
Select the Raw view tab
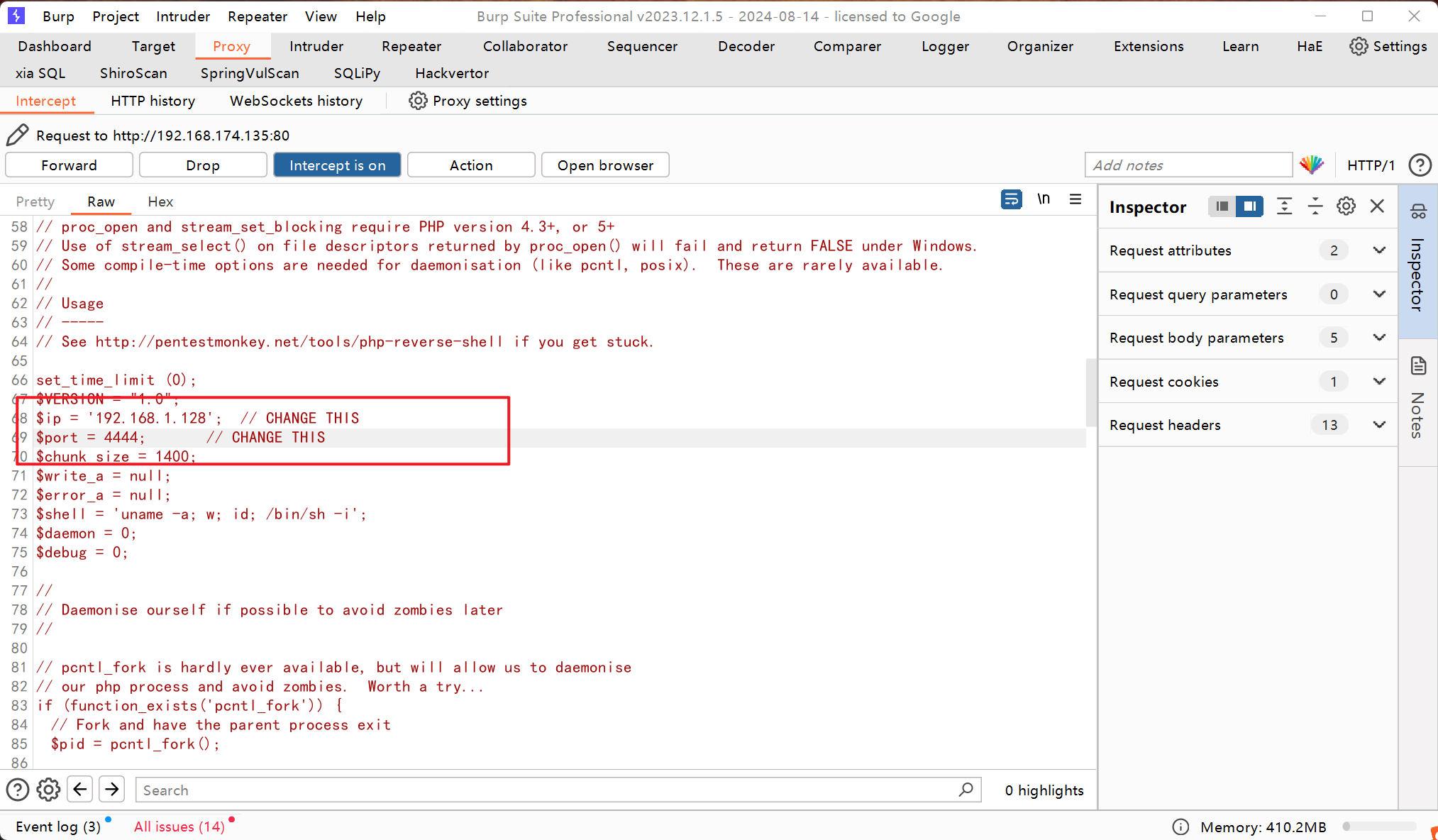coord(101,201)
